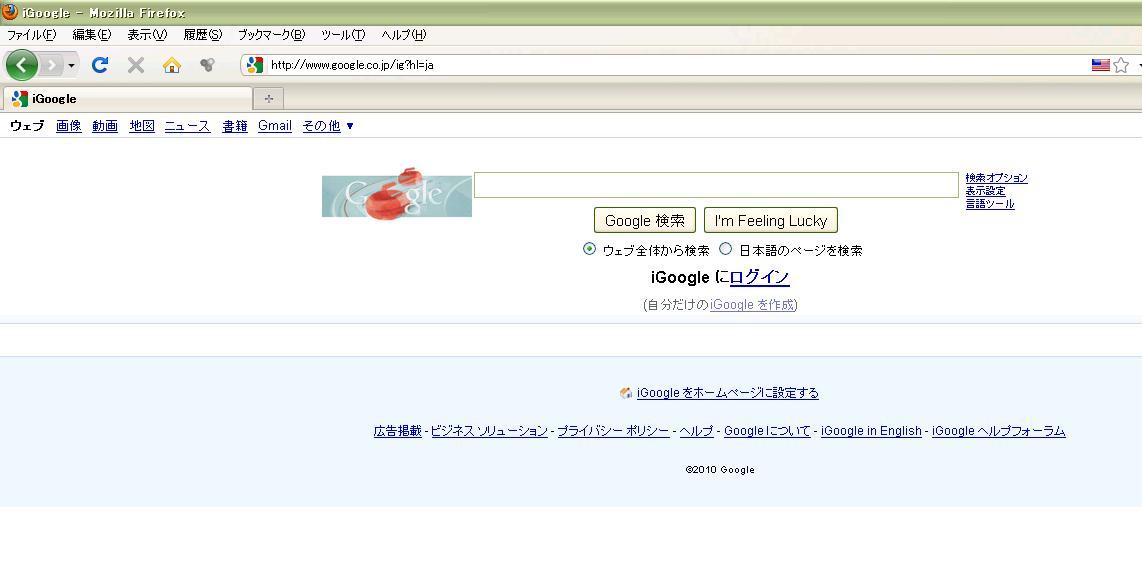The width and height of the screenshot is (1142, 583).
Task: Click the Google site favicon in address bar
Action: click(254, 65)
